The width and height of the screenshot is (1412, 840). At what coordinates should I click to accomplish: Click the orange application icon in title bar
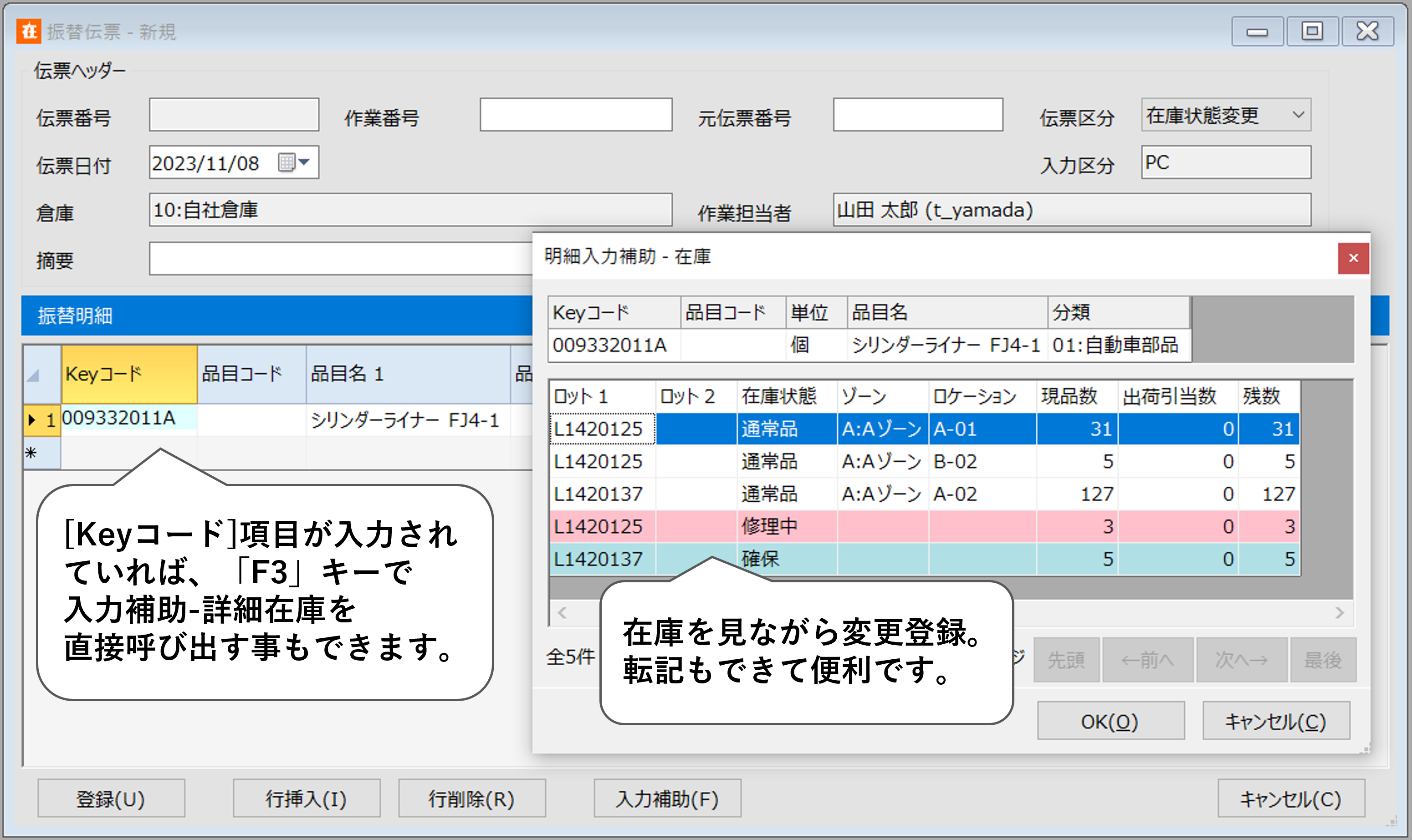(28, 31)
